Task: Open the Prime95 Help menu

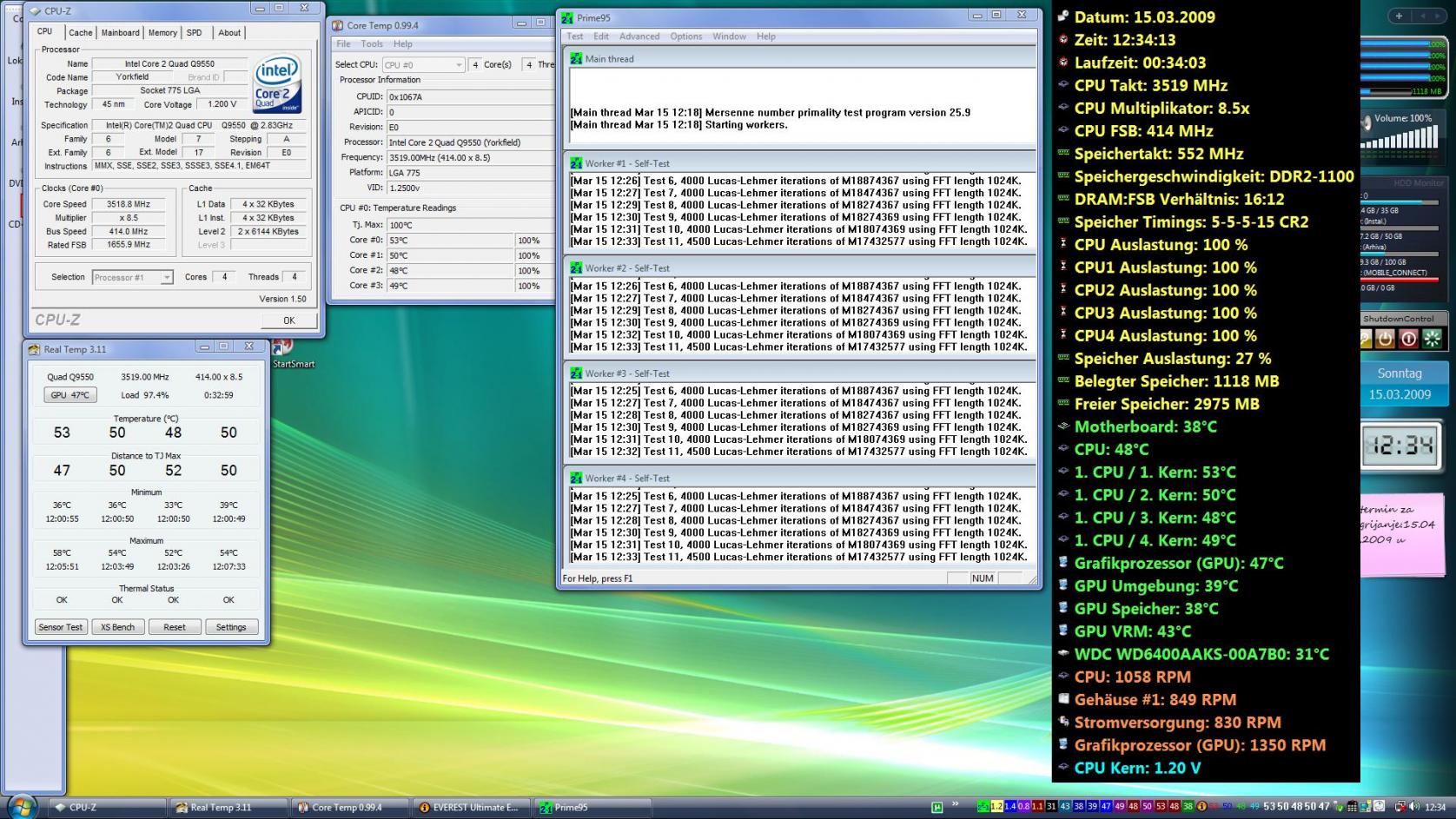Action: click(765, 36)
